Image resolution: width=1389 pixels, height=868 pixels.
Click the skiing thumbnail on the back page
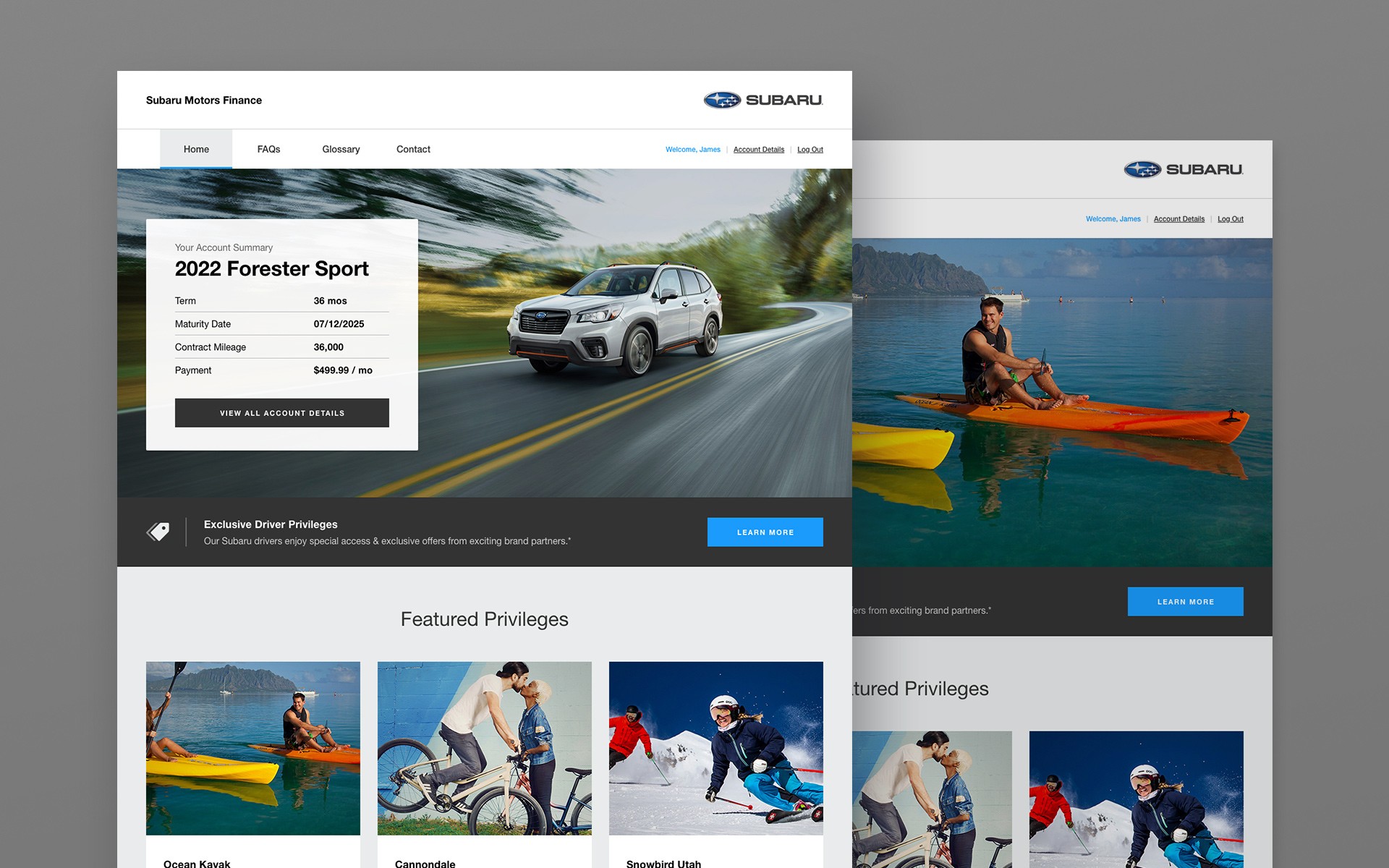pyautogui.click(x=1136, y=799)
